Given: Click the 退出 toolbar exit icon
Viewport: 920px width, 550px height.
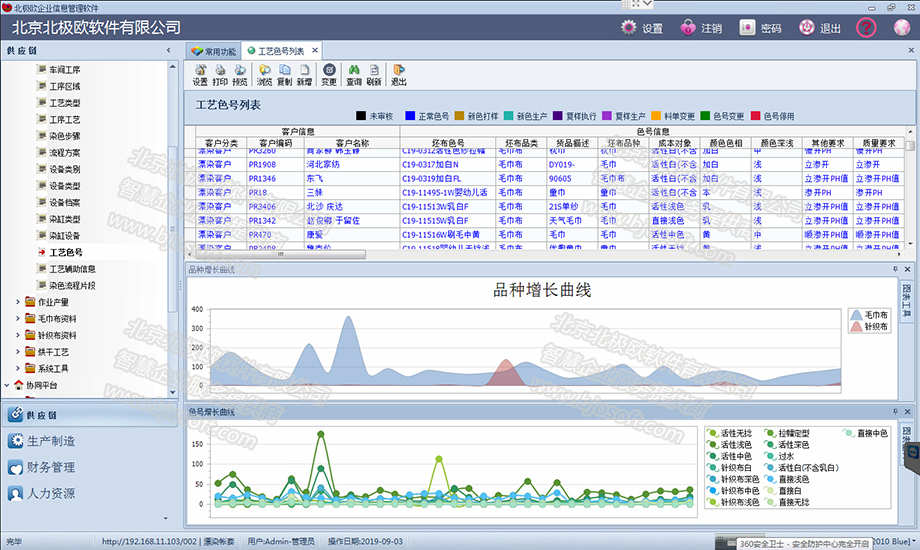Looking at the screenshot, I should point(398,75).
